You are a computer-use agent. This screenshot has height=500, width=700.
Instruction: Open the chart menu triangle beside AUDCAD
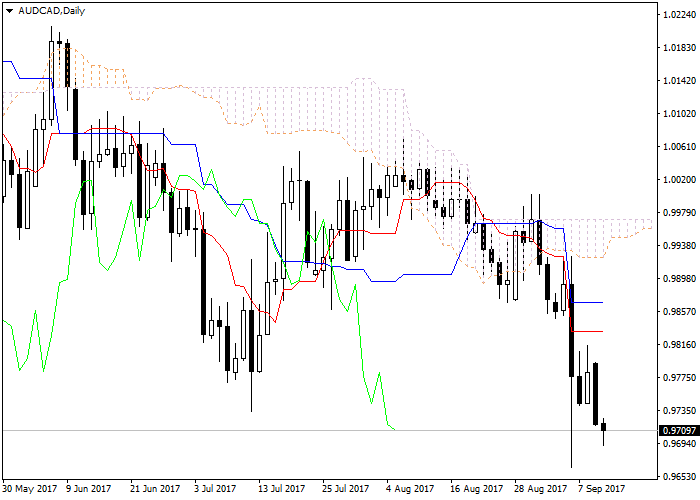pyautogui.click(x=9, y=11)
